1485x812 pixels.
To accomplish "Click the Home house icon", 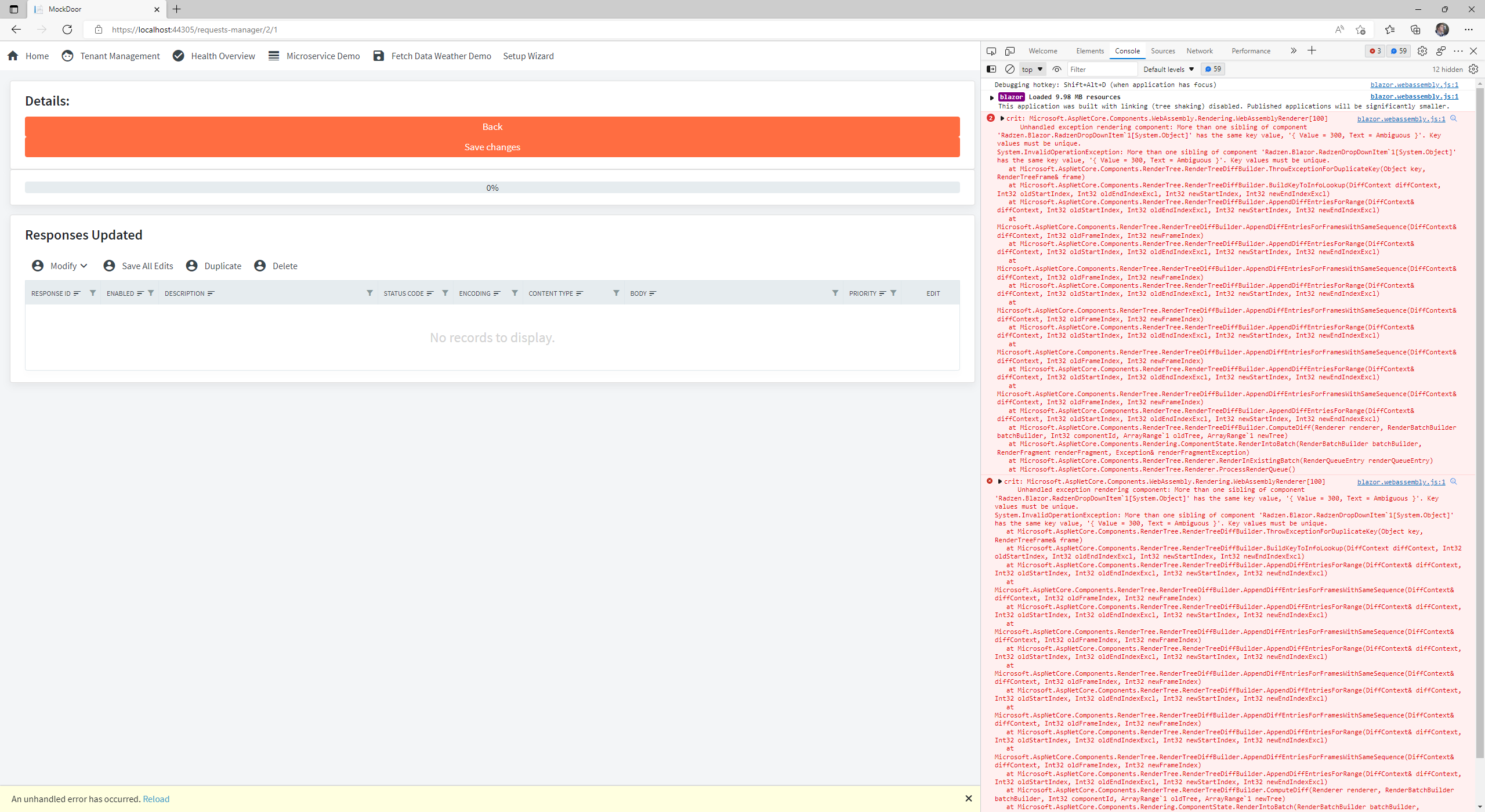I will [13, 56].
